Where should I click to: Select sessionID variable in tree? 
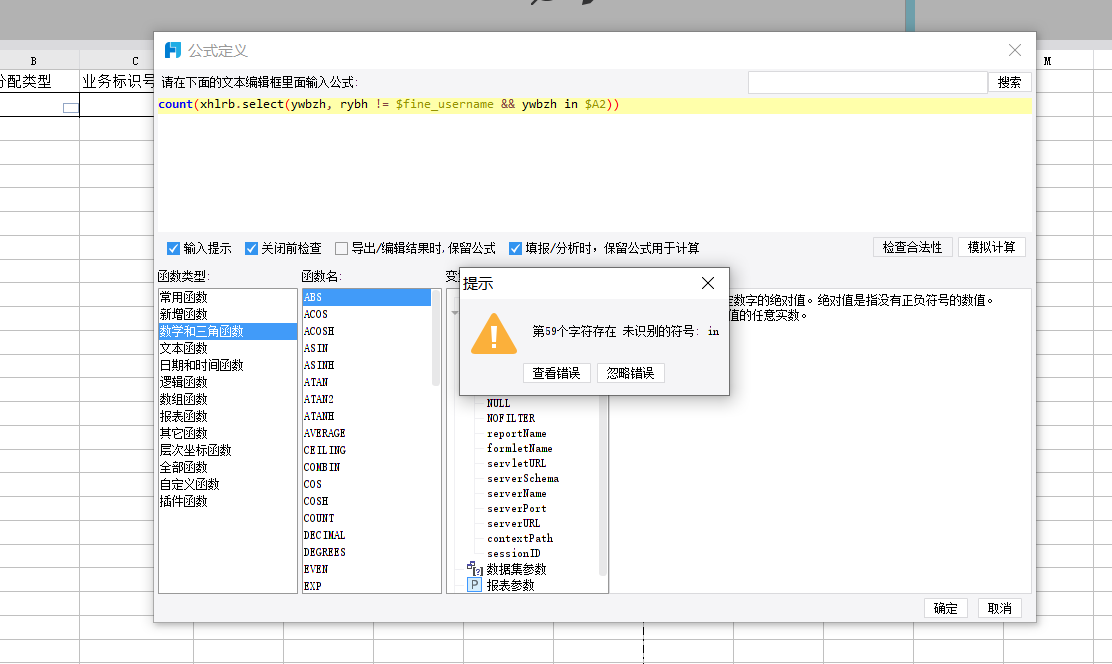click(x=513, y=553)
